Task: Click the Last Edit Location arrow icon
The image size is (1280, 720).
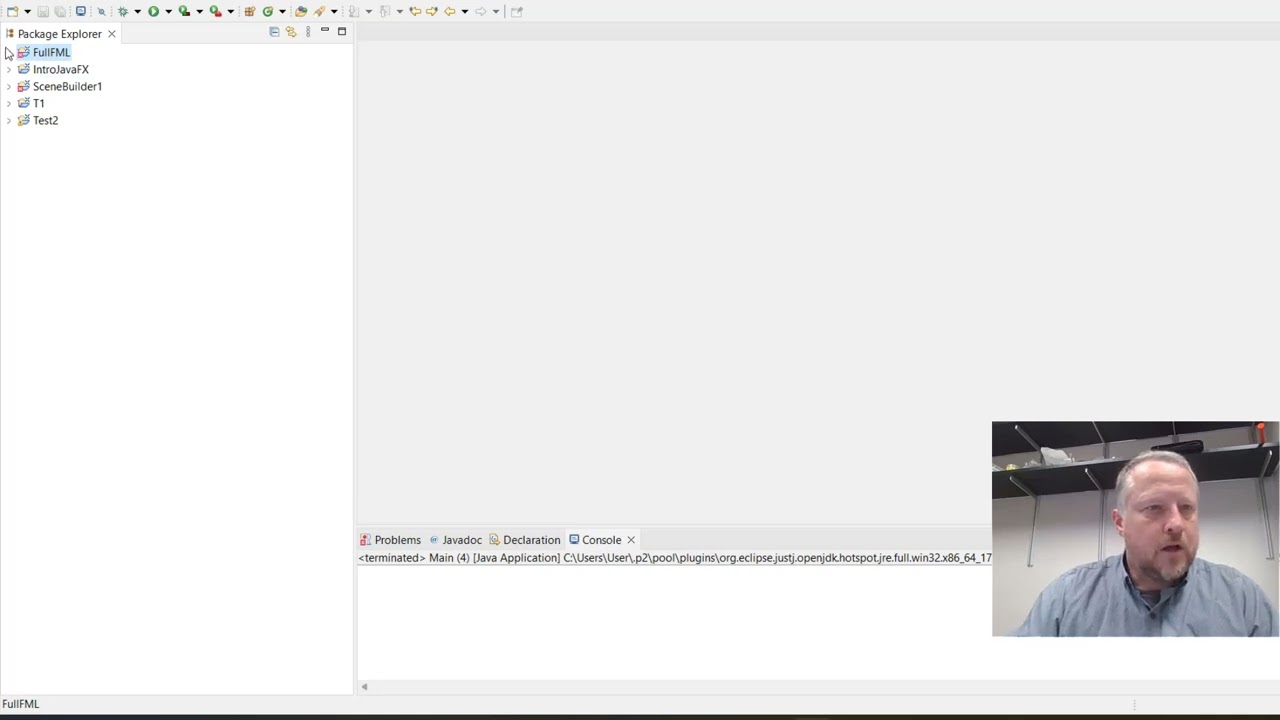Action: point(415,11)
